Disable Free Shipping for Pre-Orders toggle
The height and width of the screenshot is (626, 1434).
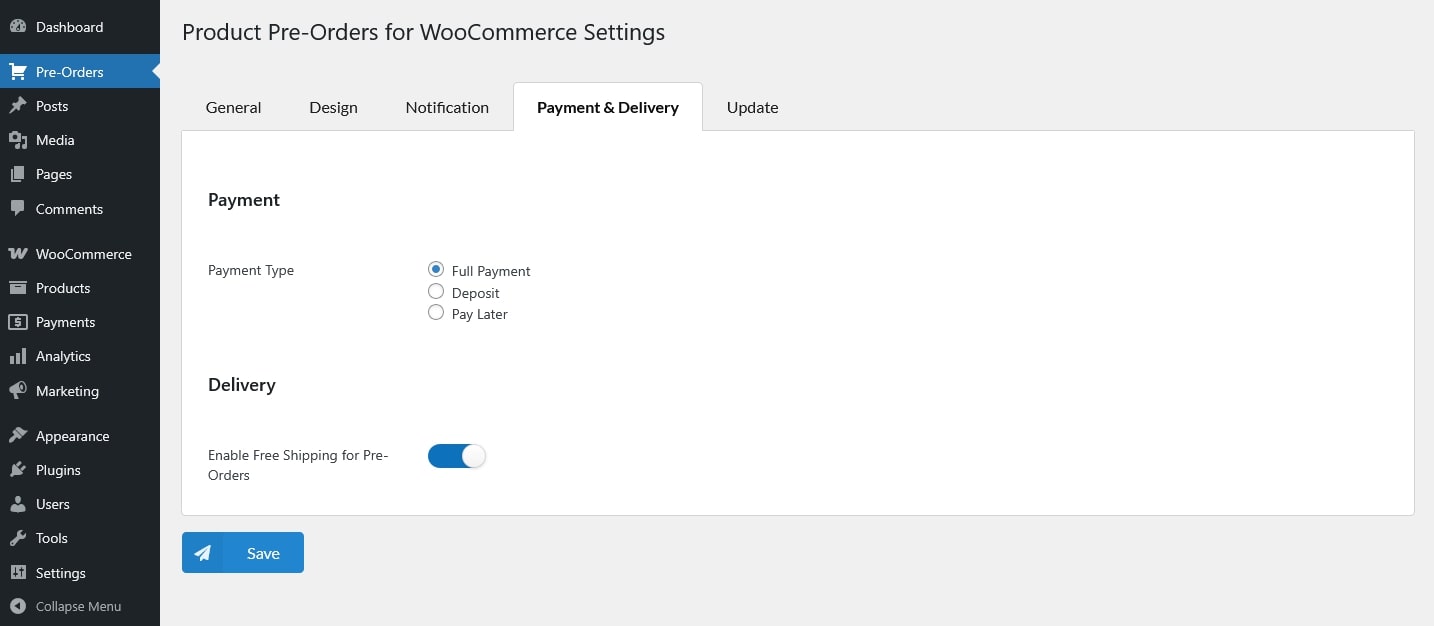tap(457, 456)
